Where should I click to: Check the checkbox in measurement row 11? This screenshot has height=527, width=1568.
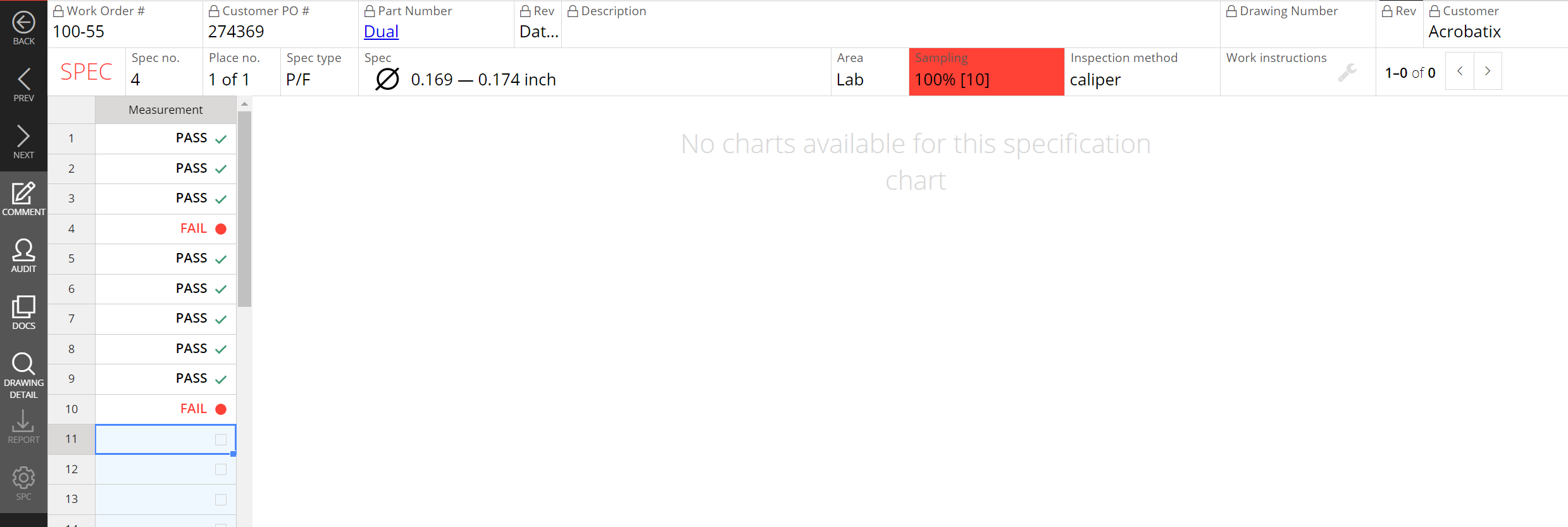pyautogui.click(x=221, y=440)
